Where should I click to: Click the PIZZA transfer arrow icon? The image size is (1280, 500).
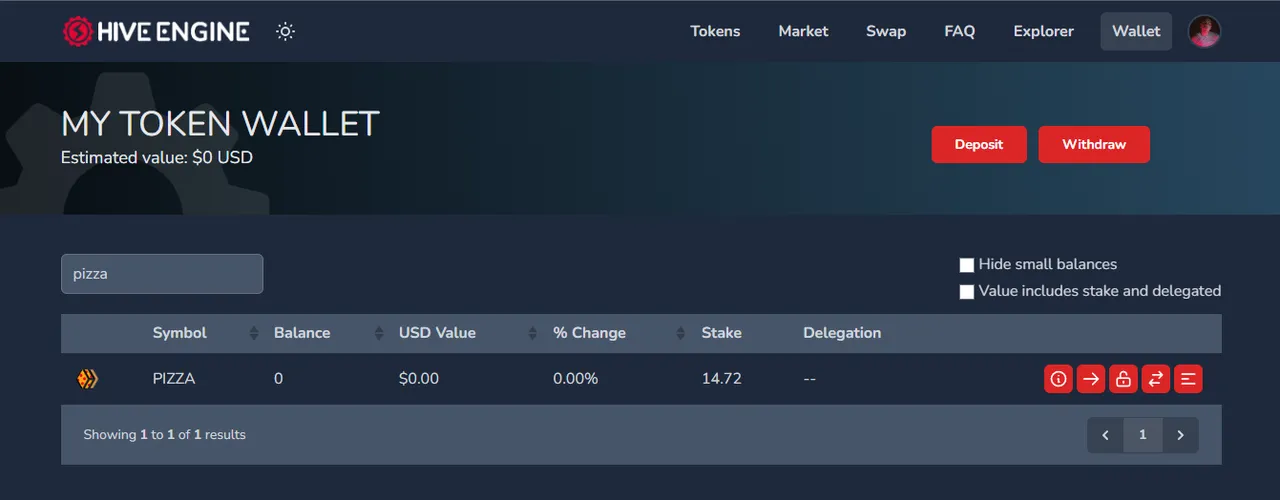coord(1091,379)
